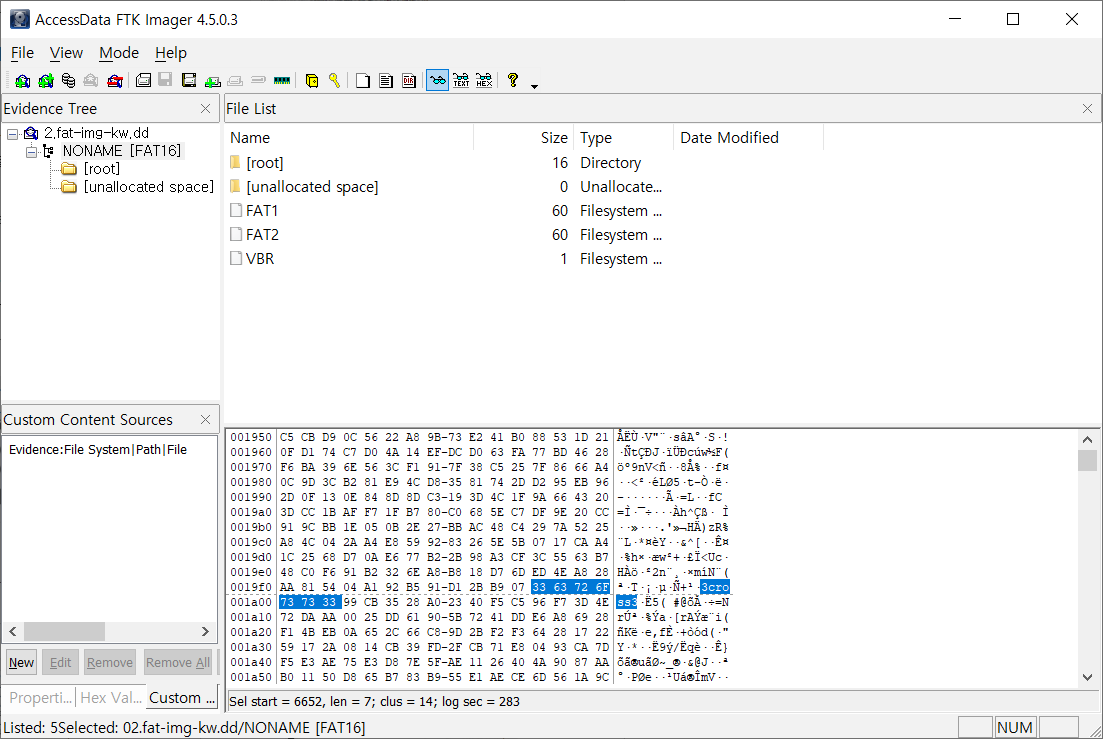The height and width of the screenshot is (739, 1103).
Task: Switch to the Custom Content tab
Action: coord(182,698)
